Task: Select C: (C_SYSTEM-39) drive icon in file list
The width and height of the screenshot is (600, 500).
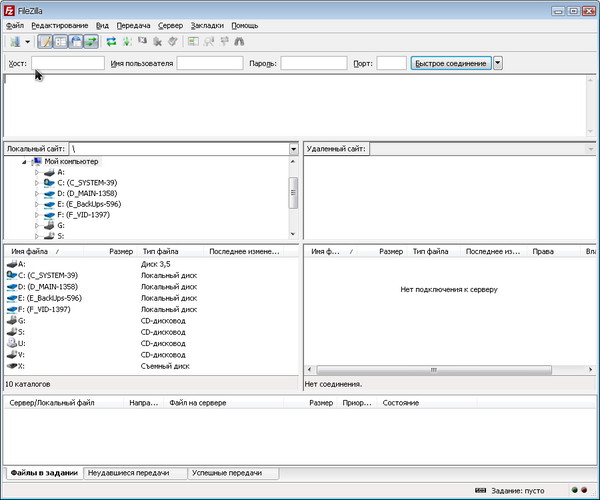Action: point(12,275)
